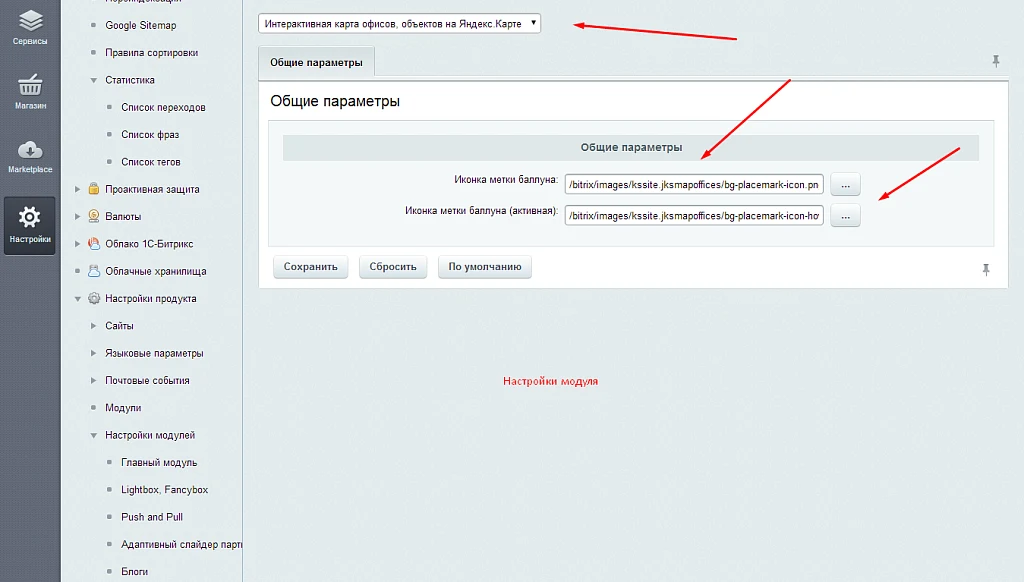This screenshot has height=582, width=1024.
Task: Open Главный модуль settings
Action: tap(159, 462)
